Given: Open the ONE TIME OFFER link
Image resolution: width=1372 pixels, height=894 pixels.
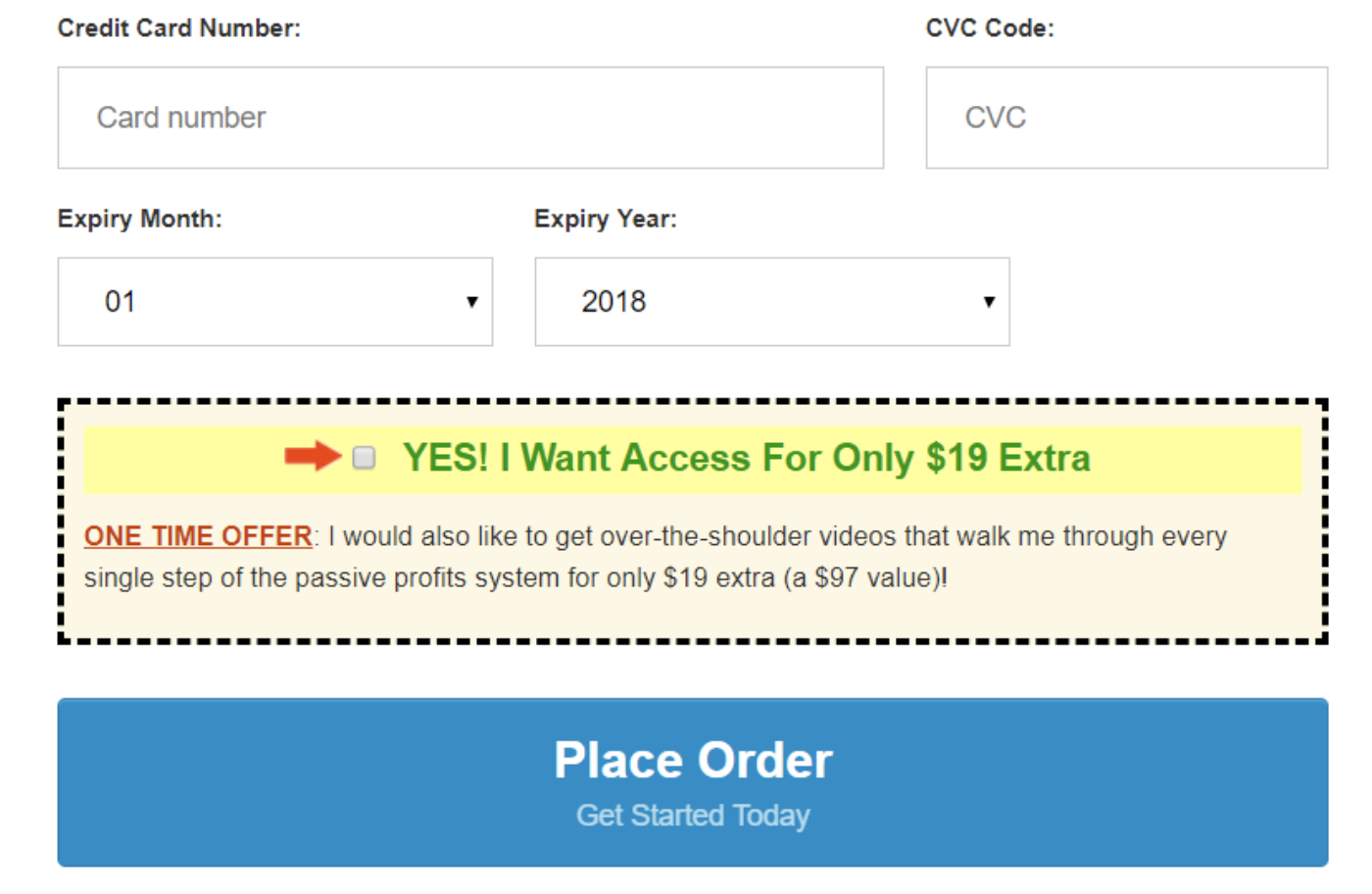Looking at the screenshot, I should click(x=198, y=536).
